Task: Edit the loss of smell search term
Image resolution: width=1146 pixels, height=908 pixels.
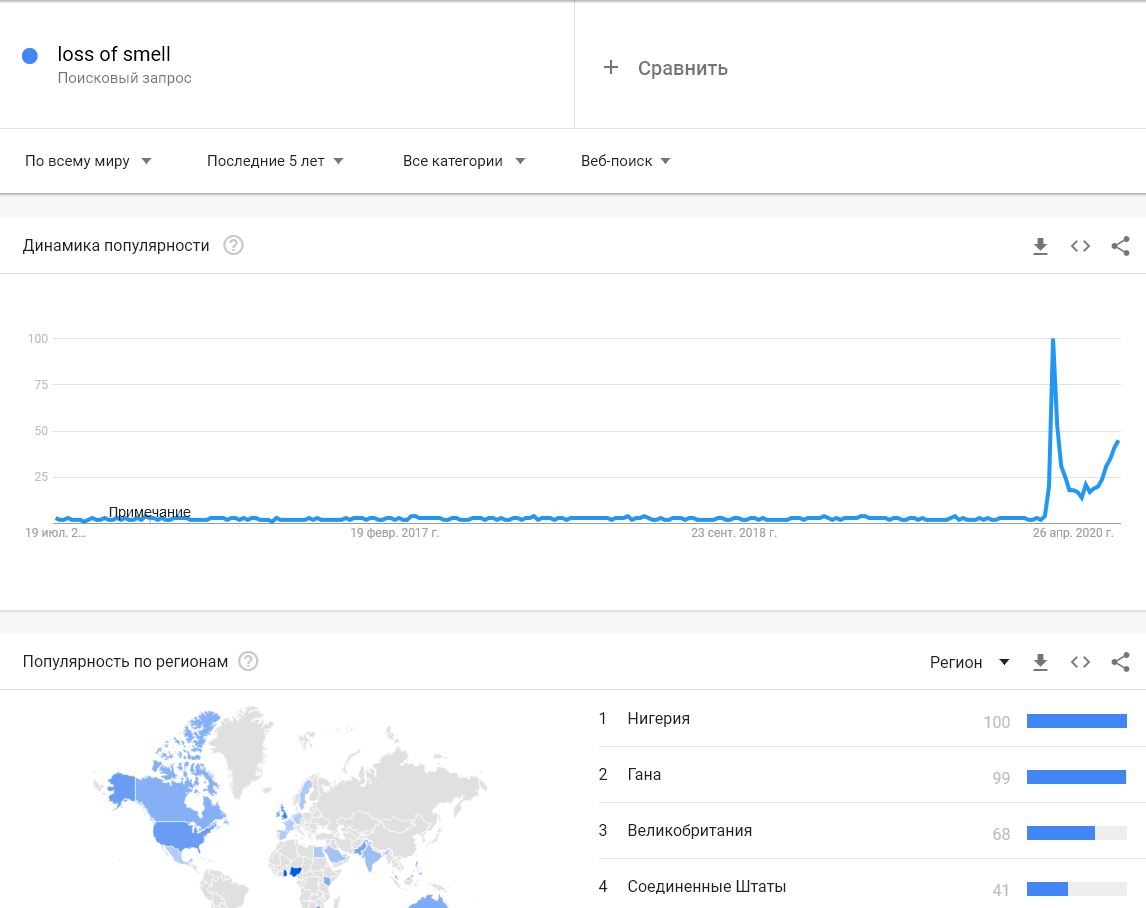Action: pos(114,54)
